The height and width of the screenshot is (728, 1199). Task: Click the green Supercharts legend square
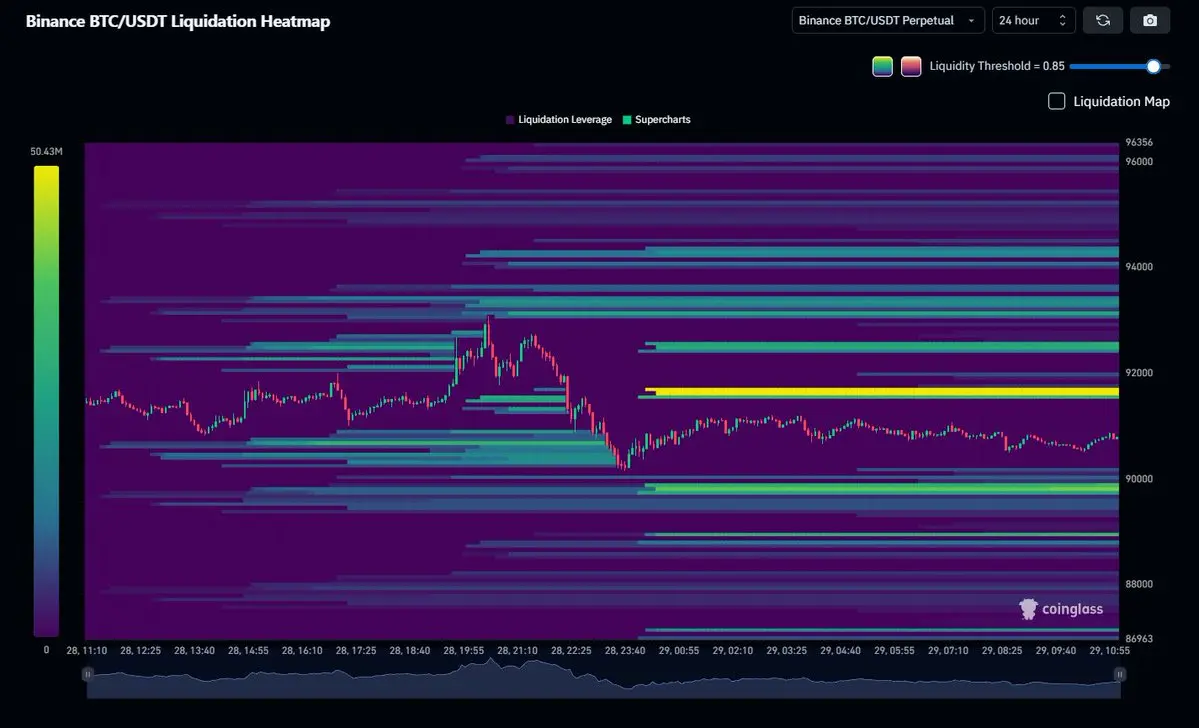pos(627,120)
